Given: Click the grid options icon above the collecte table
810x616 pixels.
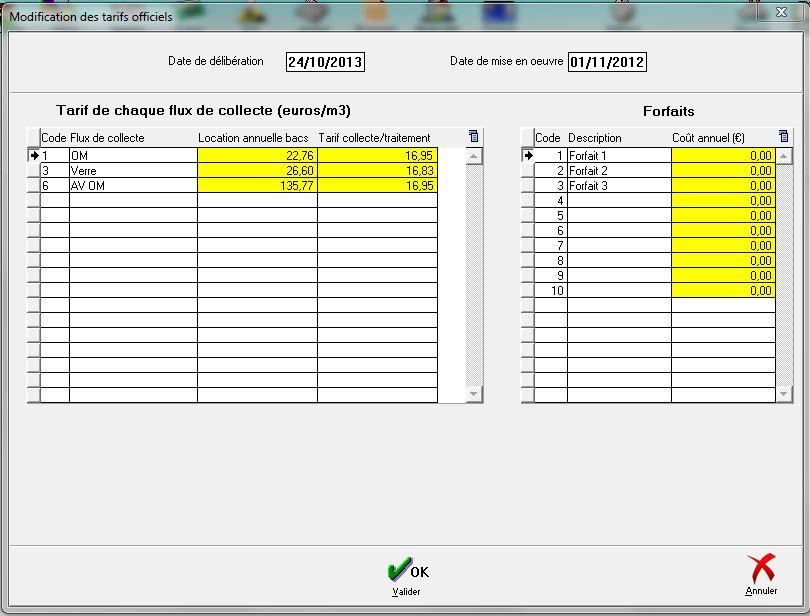Looking at the screenshot, I should 474,137.
